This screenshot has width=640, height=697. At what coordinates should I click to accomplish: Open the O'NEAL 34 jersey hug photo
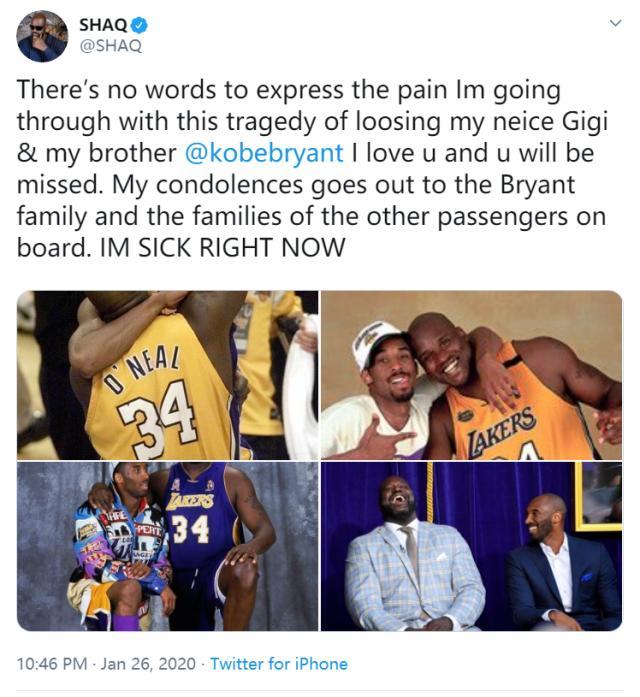tap(167, 375)
